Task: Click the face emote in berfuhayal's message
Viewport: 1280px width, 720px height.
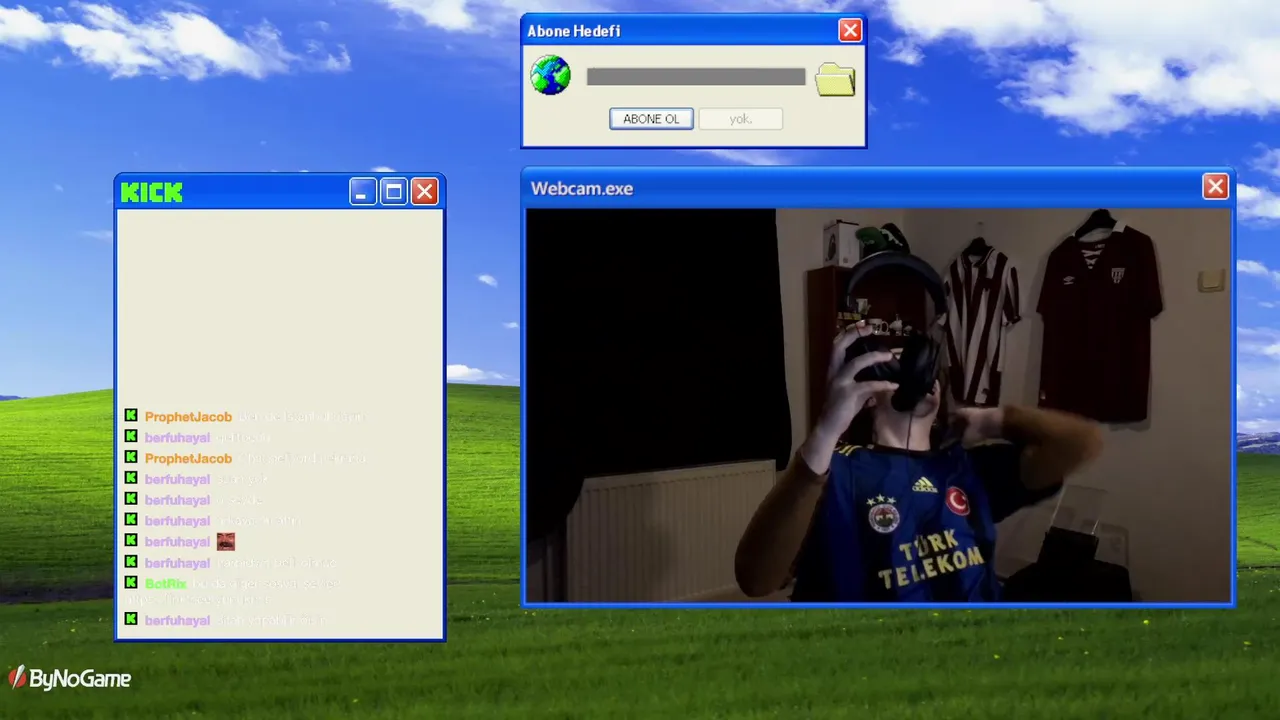Action: coord(225,541)
